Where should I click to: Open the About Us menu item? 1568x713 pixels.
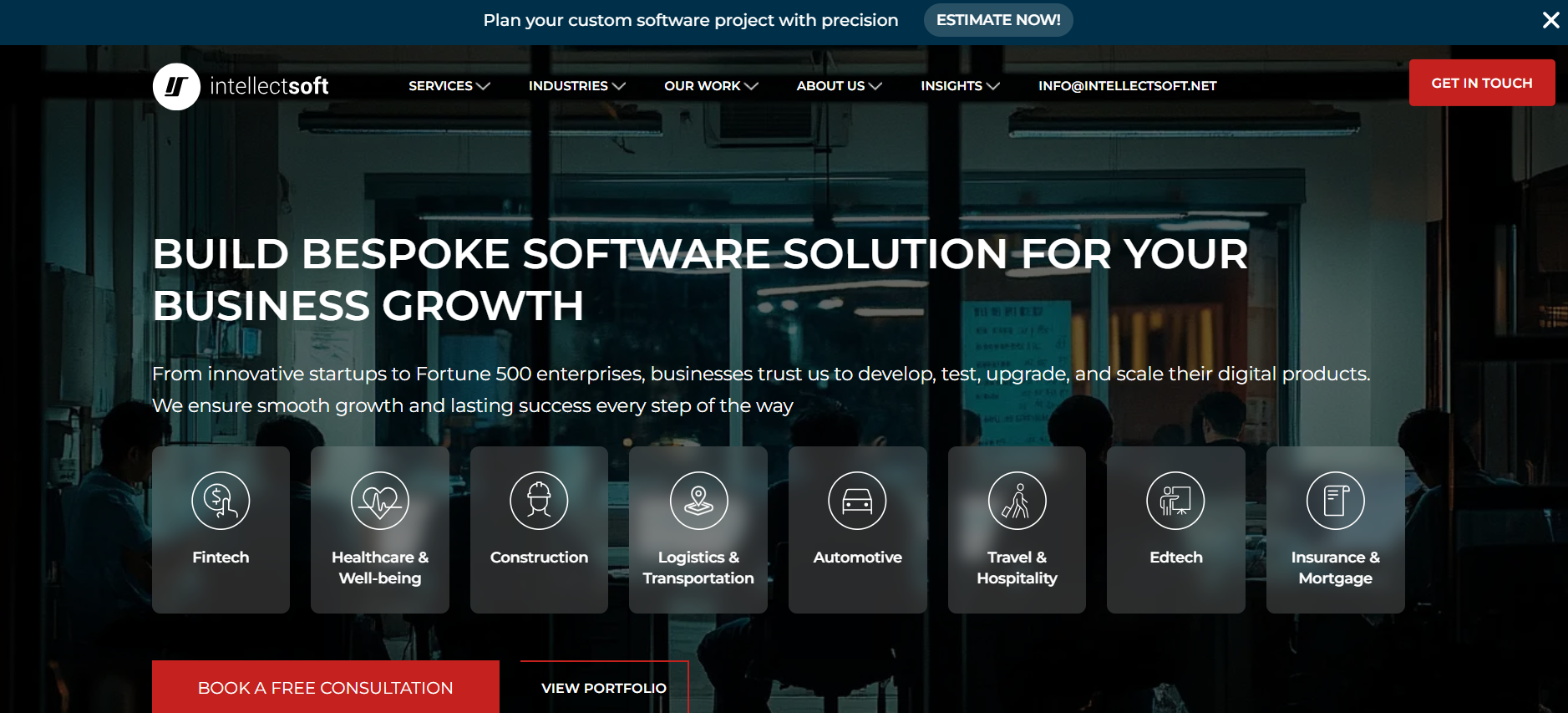point(830,86)
